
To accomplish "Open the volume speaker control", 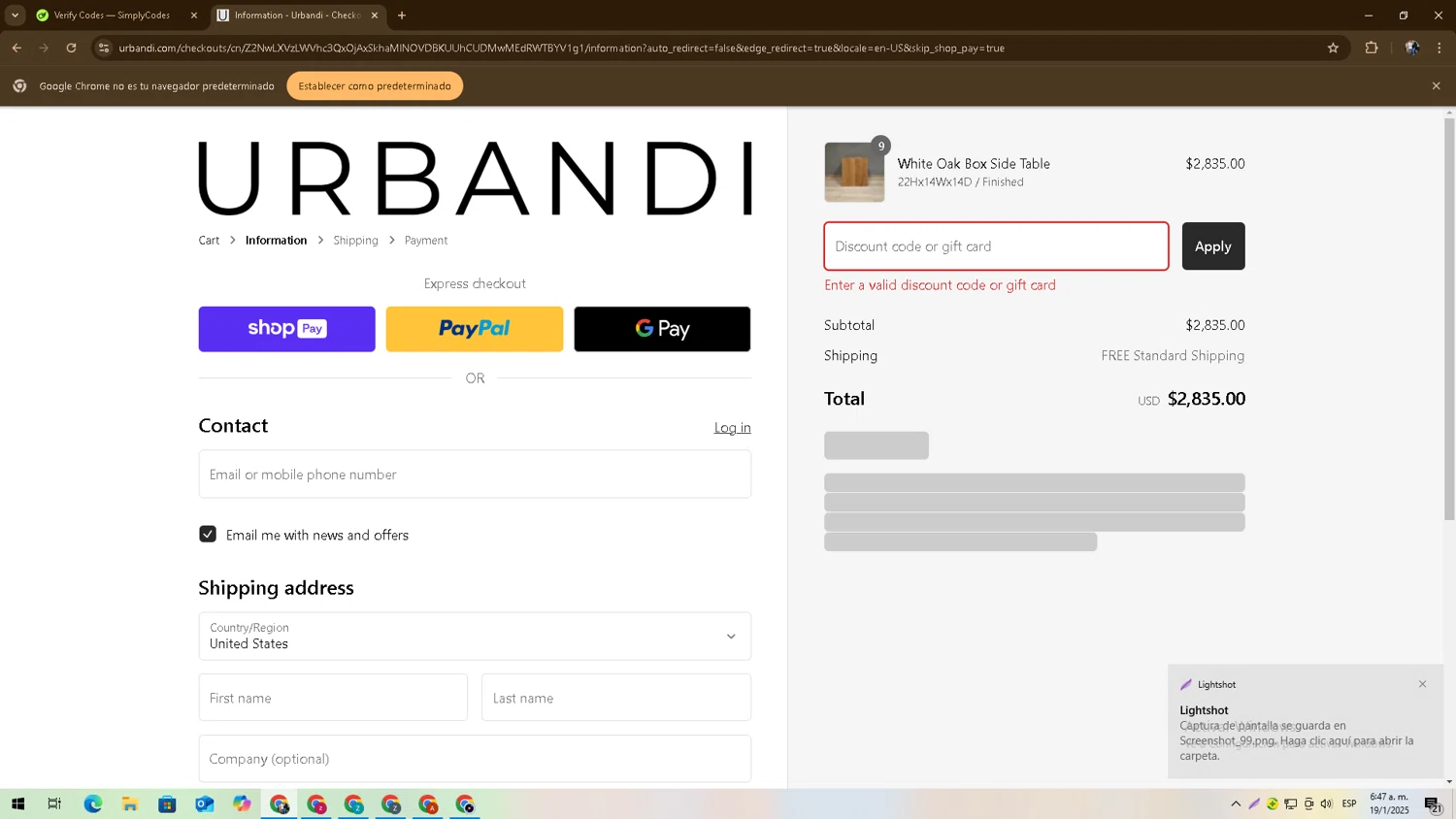I will (1327, 804).
